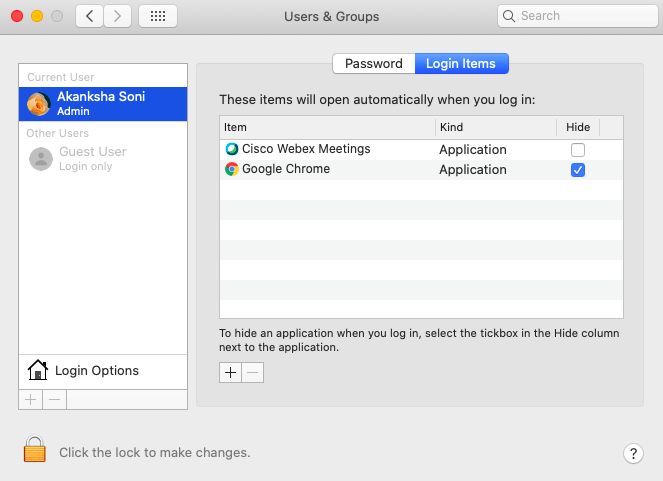Click the Login Options house icon
Image resolution: width=663 pixels, height=481 pixels.
38,371
